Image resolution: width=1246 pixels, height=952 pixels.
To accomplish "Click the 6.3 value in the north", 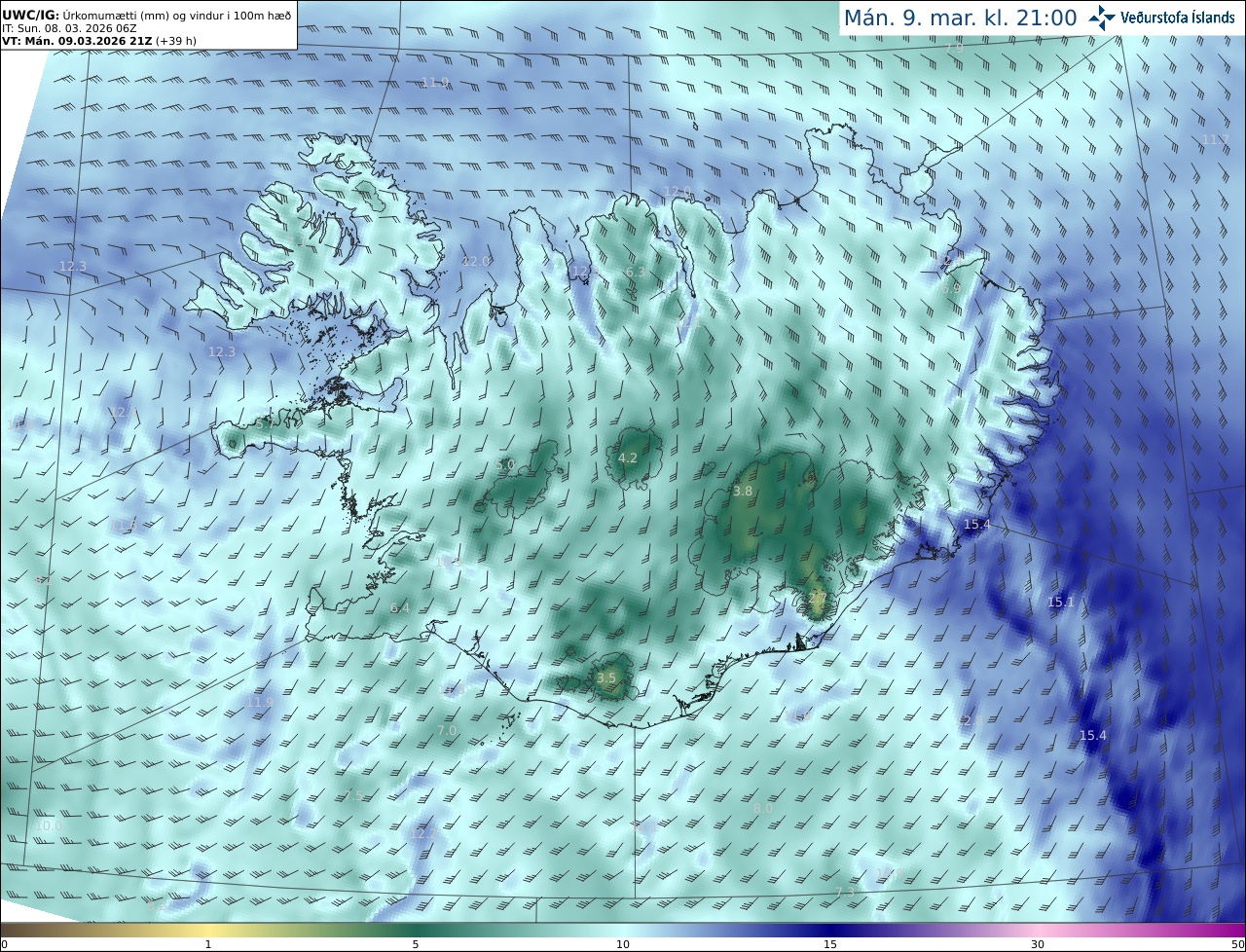I will click(635, 272).
